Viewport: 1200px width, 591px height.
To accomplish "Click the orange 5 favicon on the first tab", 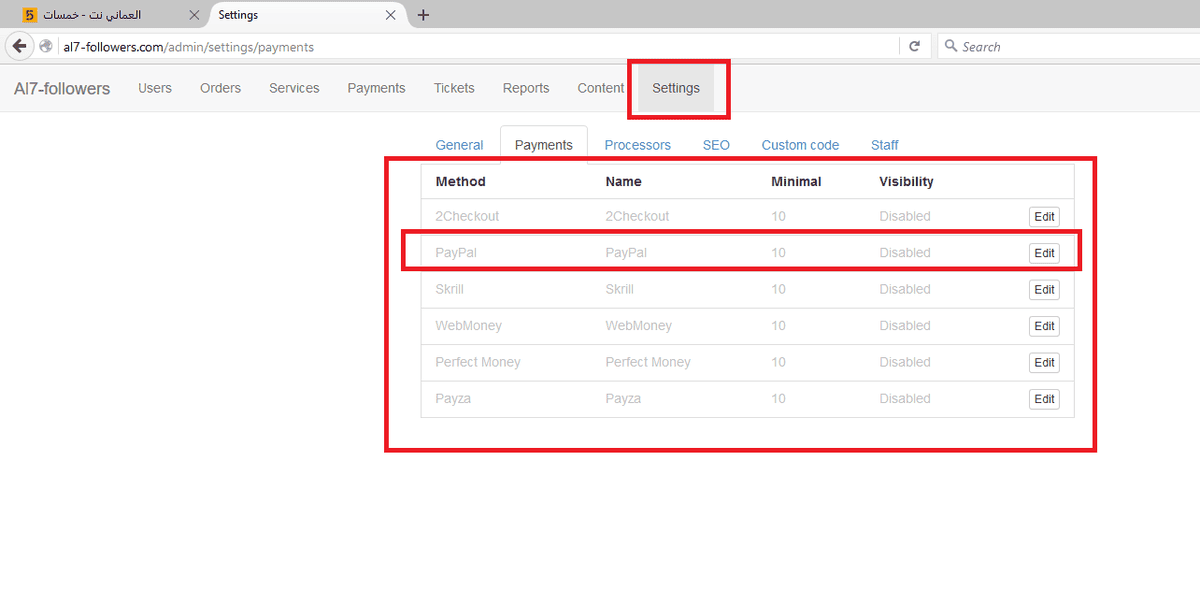I will pos(30,15).
